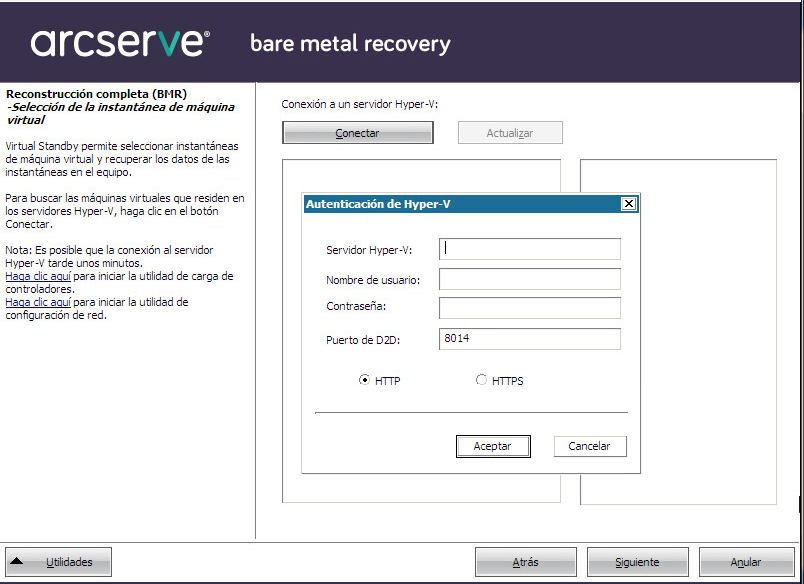
Task: Go back with the Atrás button
Action: (x=526, y=562)
